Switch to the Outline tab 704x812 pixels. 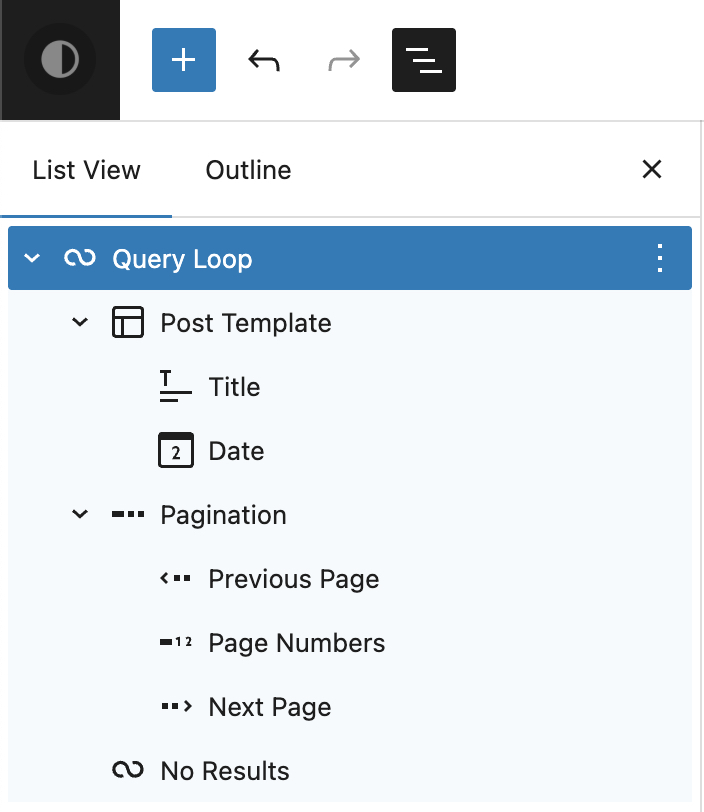click(248, 170)
